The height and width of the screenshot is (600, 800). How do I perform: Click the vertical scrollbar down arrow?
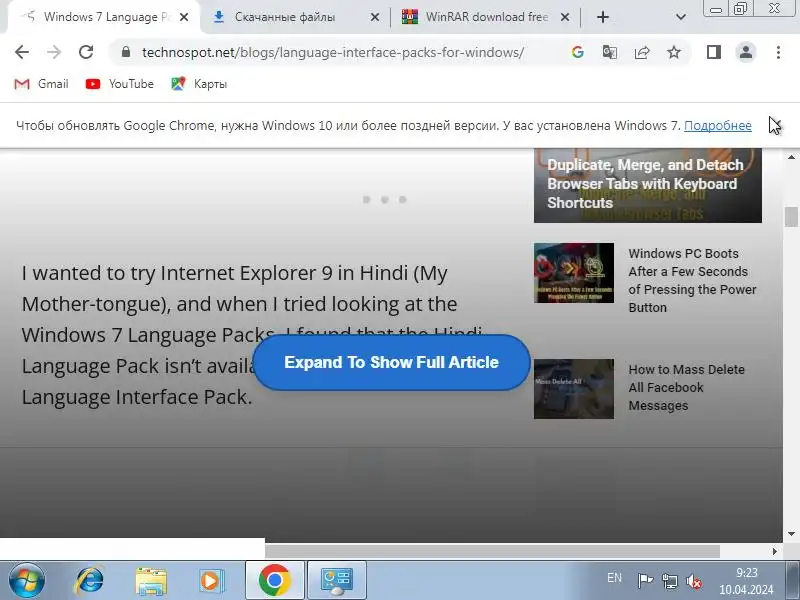pyautogui.click(x=791, y=534)
